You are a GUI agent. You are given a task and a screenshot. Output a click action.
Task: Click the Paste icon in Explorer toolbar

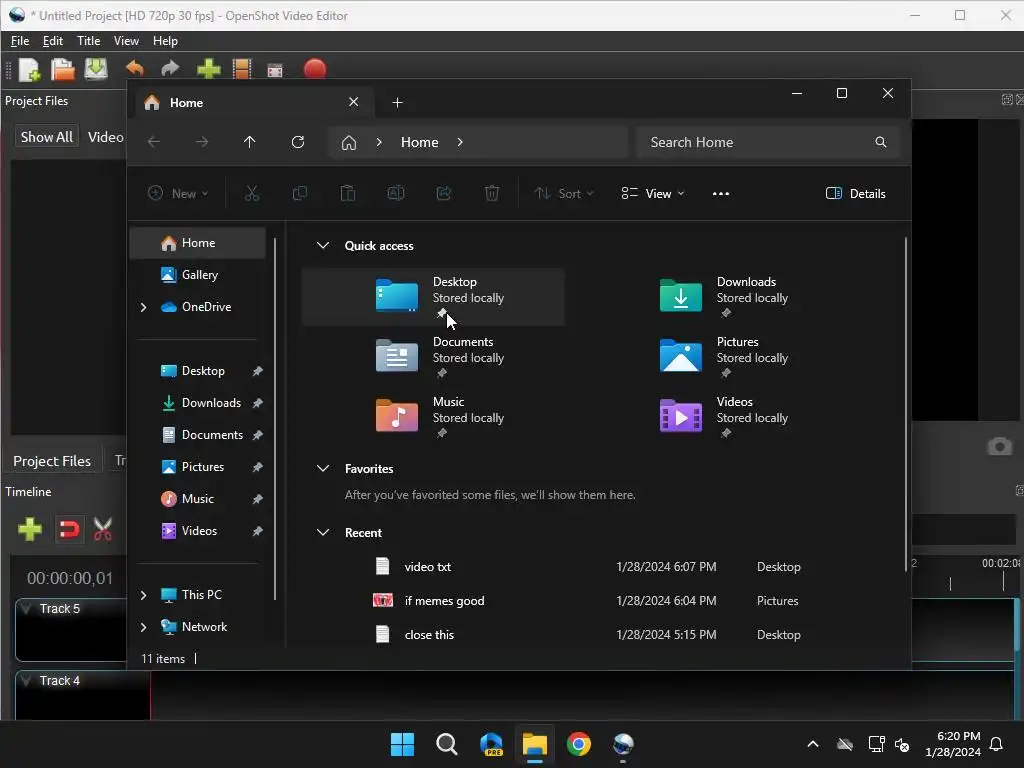(347, 193)
